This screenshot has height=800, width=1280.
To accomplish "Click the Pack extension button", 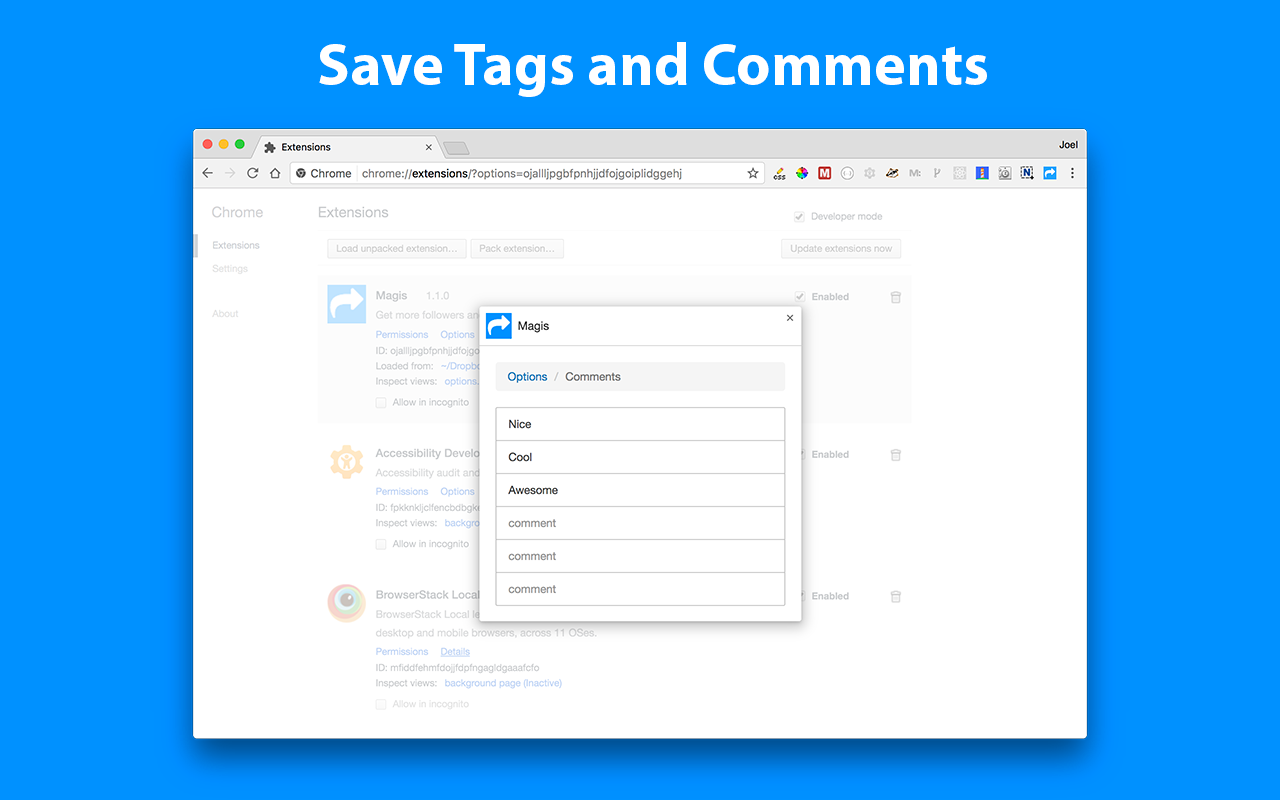I will coord(517,249).
